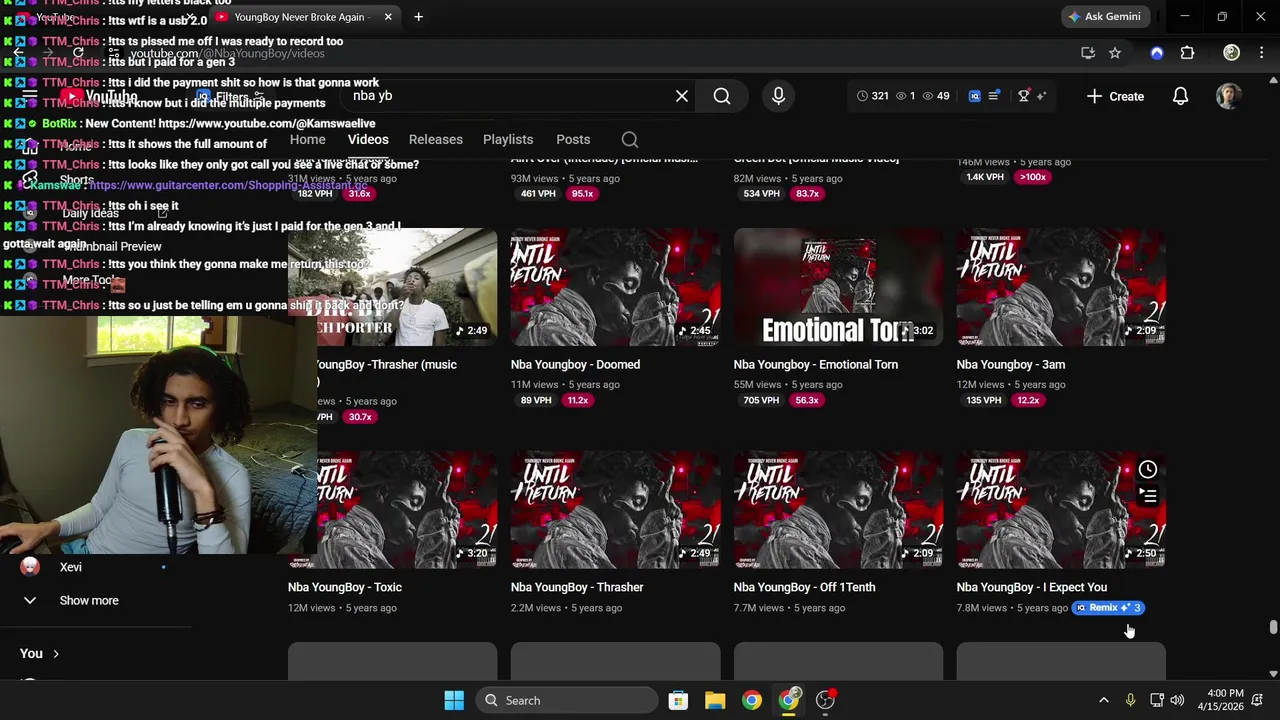Open the Posts tab
Image resolution: width=1280 pixels, height=720 pixels.
point(573,140)
